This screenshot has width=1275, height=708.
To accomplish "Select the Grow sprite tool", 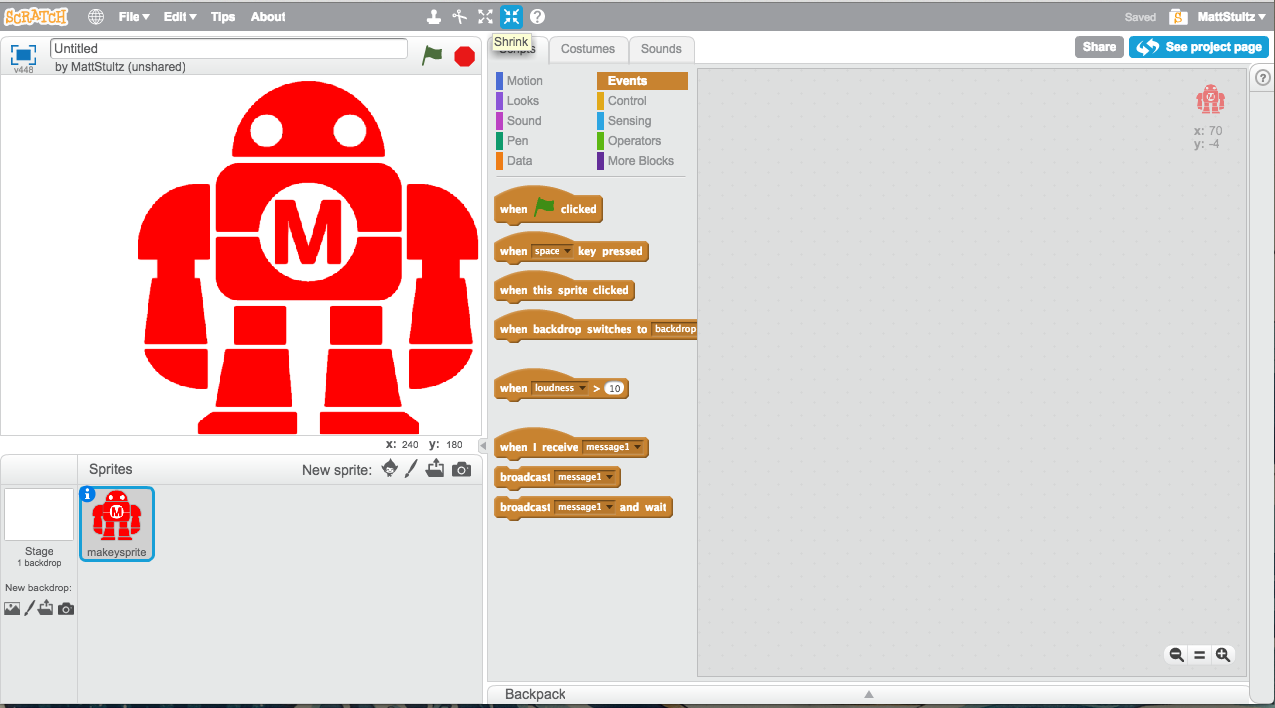I will click(485, 16).
